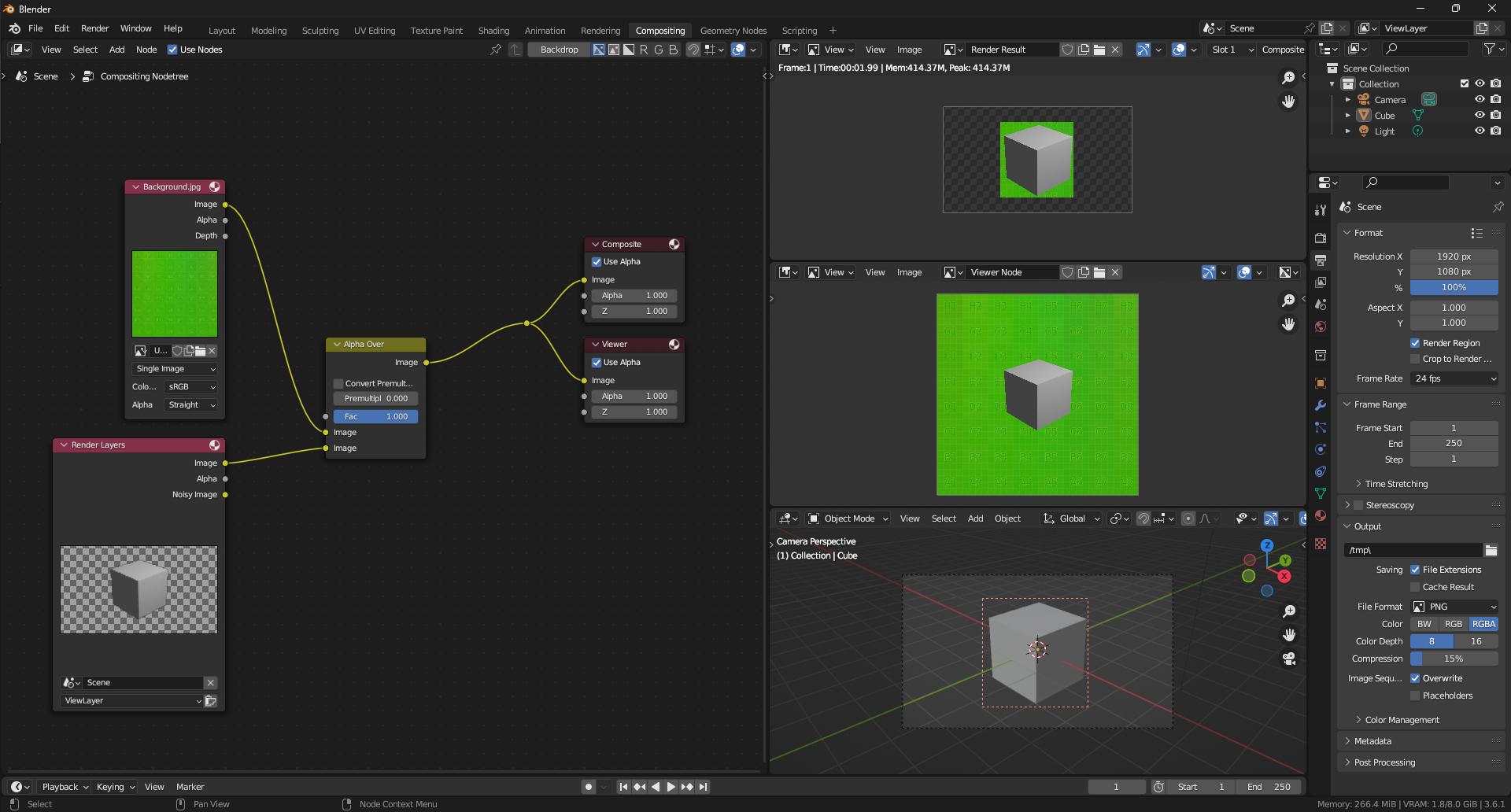
Task: Uncheck Use Alpha in the Composite node
Action: pos(597,262)
